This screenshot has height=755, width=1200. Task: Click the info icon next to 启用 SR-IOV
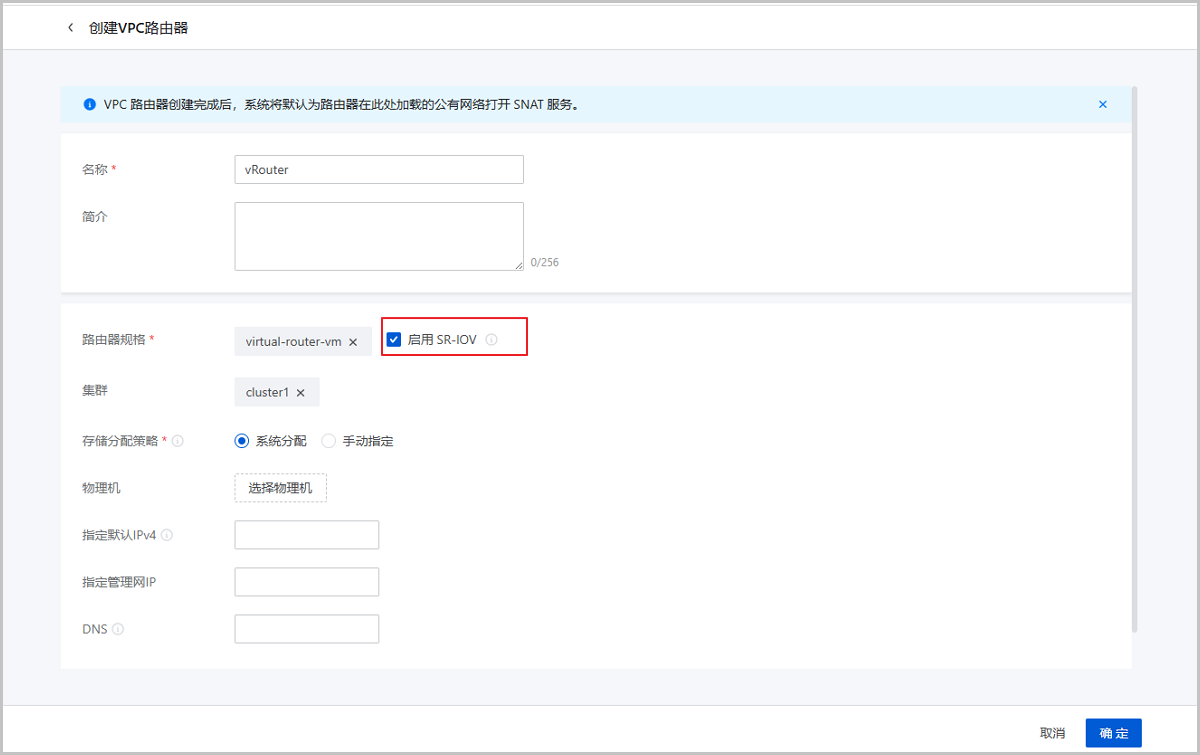pyautogui.click(x=491, y=340)
